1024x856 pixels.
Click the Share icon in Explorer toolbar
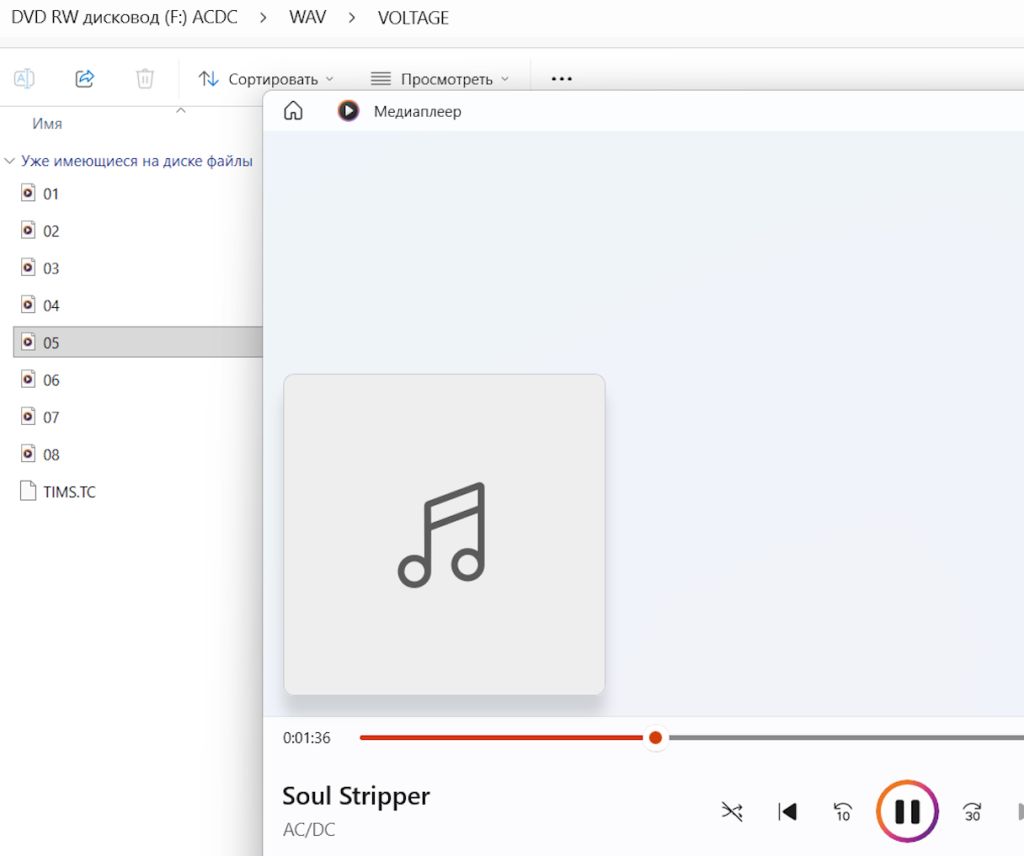point(85,79)
